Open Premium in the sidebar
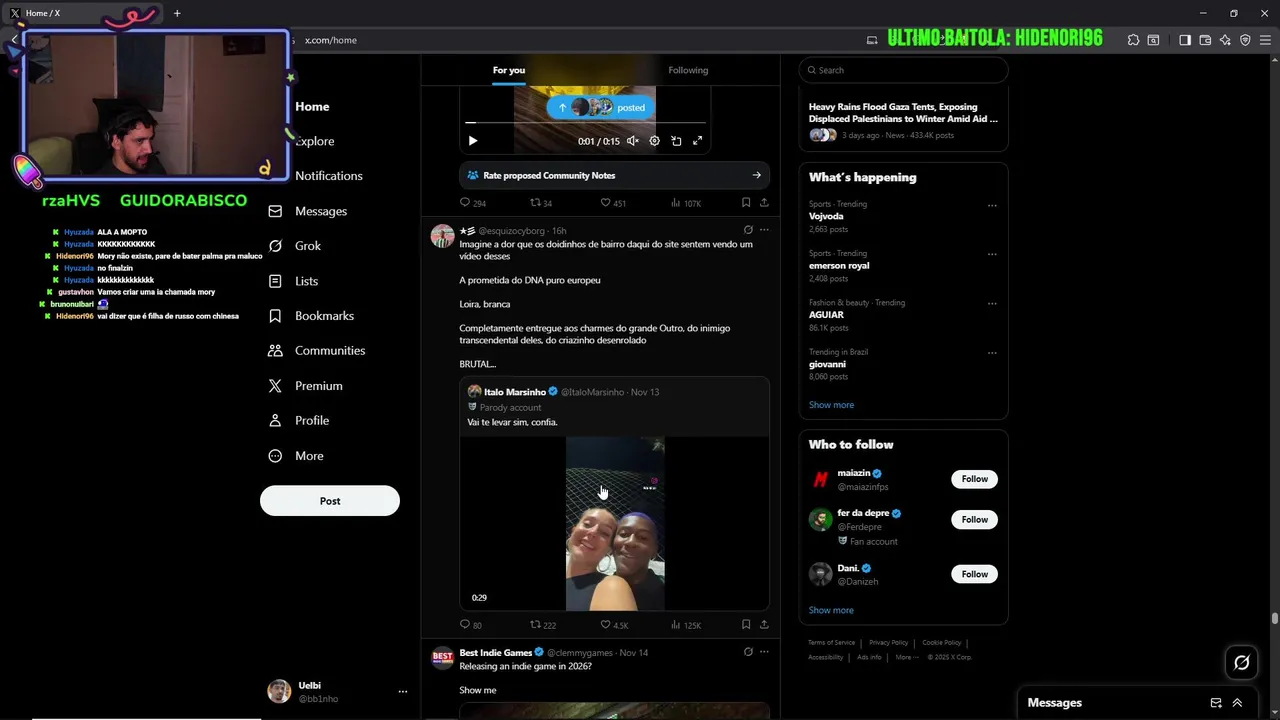The height and width of the screenshot is (720, 1280). point(306,386)
